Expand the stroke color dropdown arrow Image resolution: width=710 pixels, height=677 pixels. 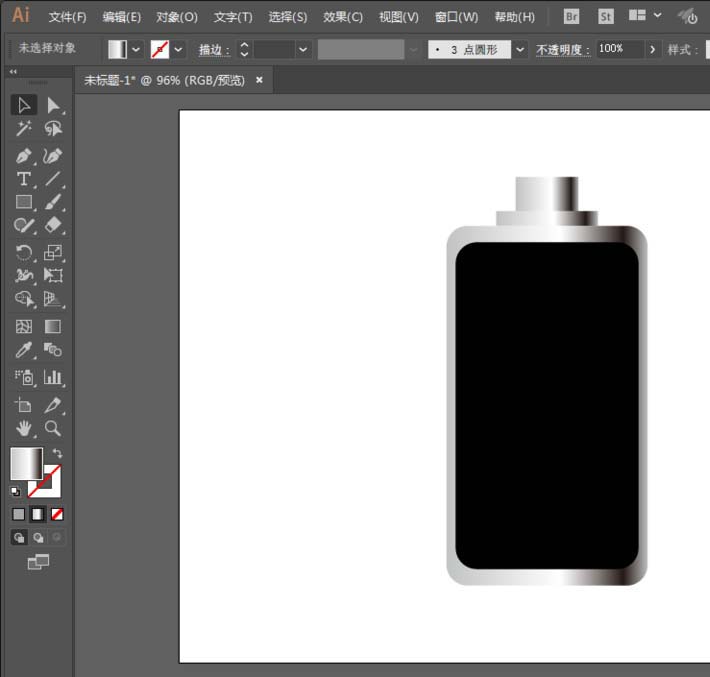click(x=179, y=49)
